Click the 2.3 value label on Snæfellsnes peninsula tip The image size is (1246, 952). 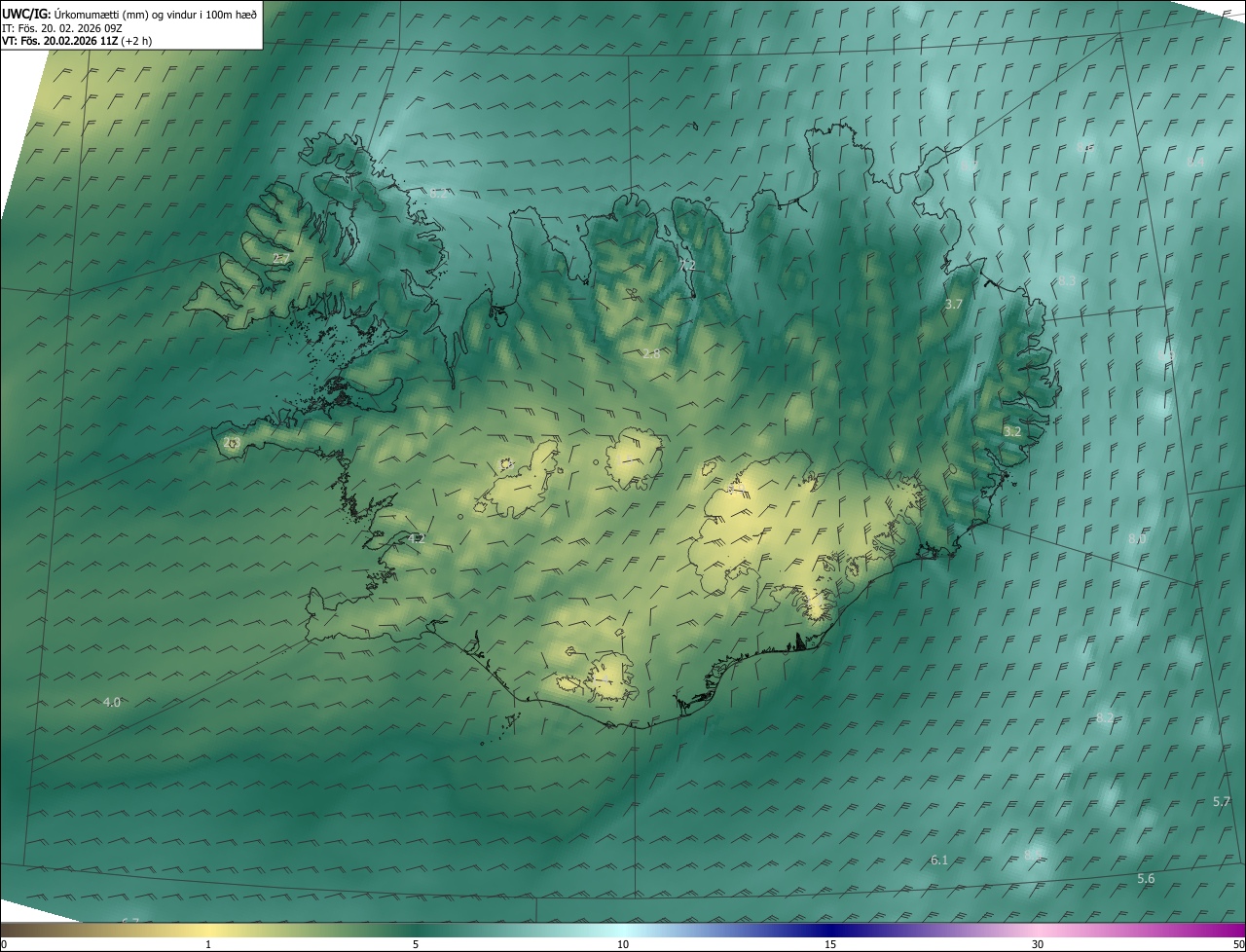[231, 443]
